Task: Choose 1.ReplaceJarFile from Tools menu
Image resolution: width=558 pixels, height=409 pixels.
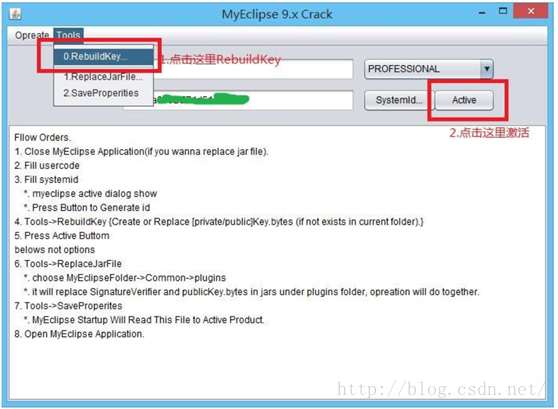Action: (104, 77)
